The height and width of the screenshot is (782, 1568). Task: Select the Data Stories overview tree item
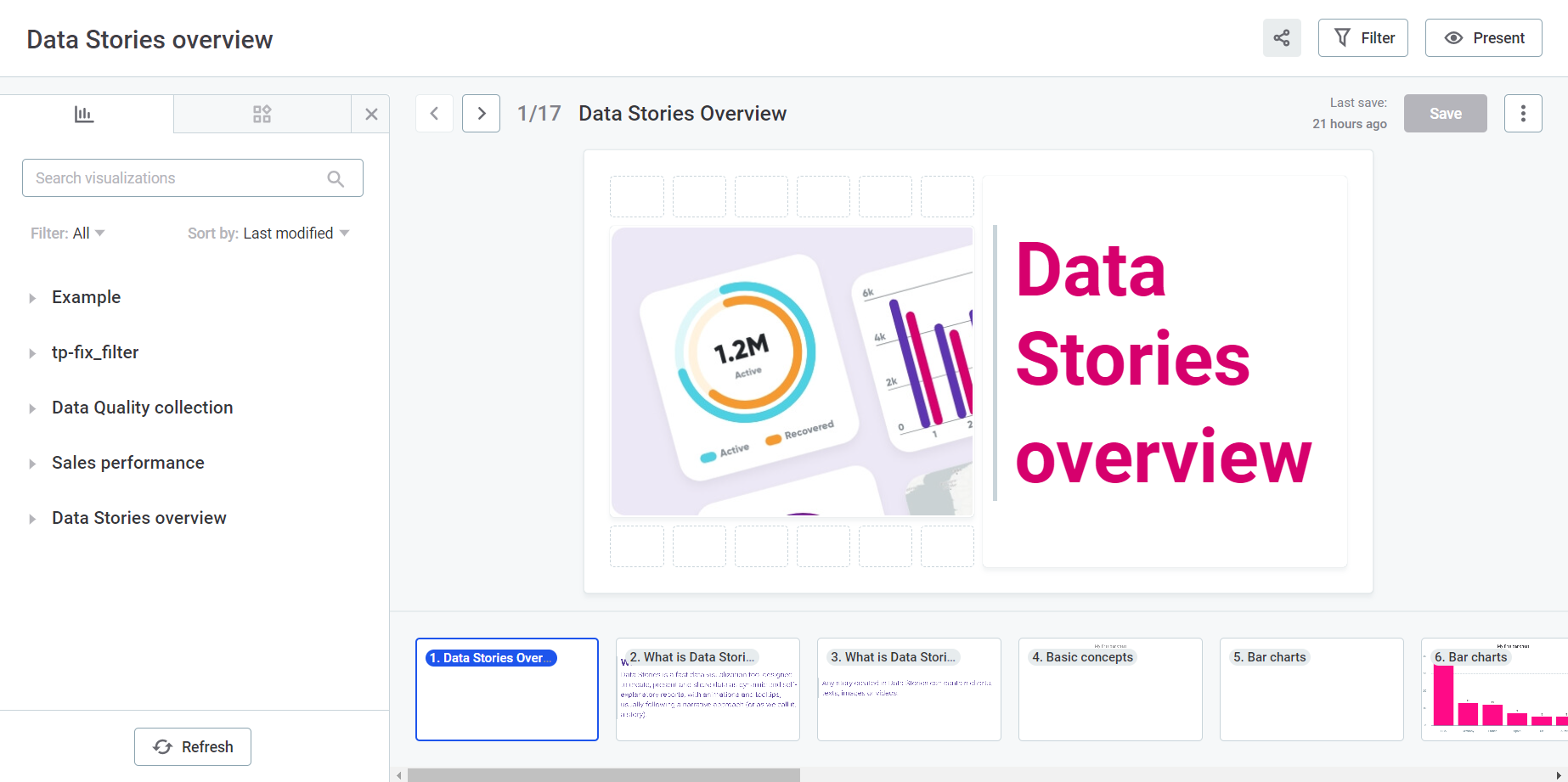click(138, 518)
